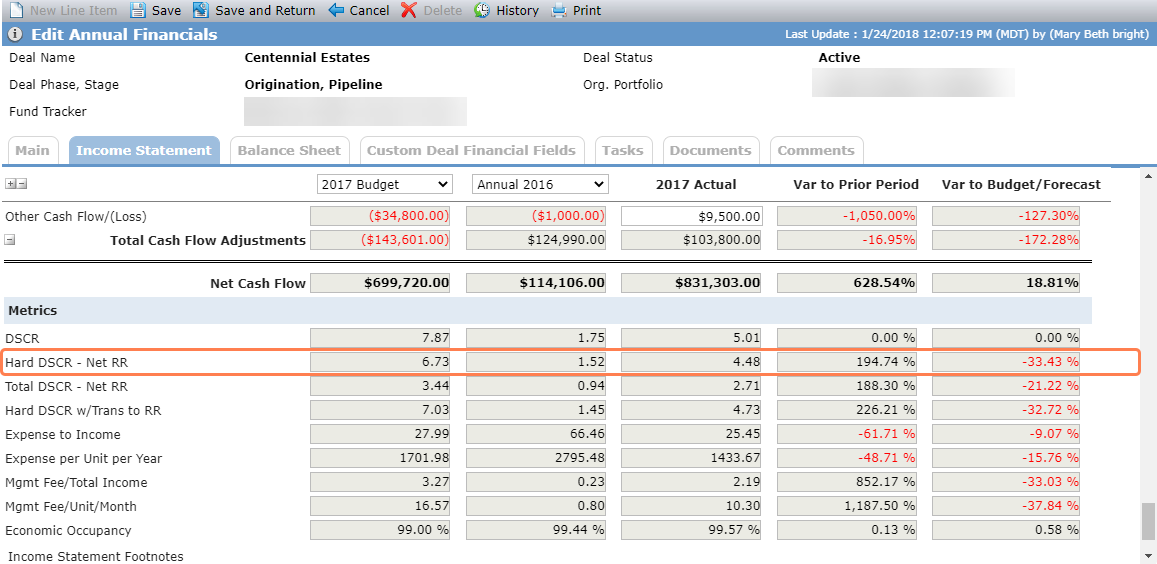Open the Annual 2016 dropdown
This screenshot has height=564, width=1157.
(x=540, y=184)
